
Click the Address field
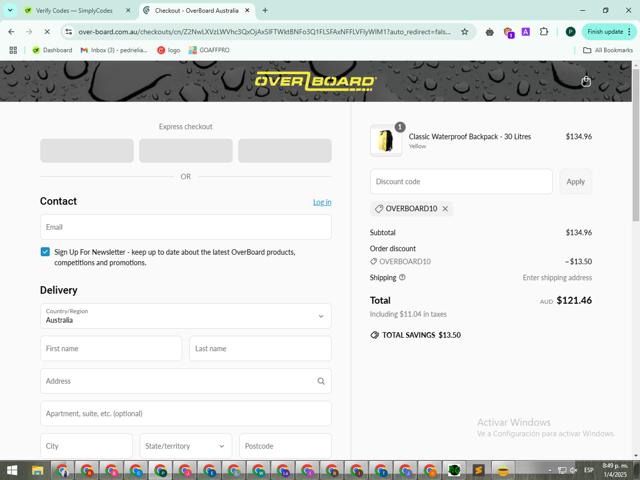[186, 381]
